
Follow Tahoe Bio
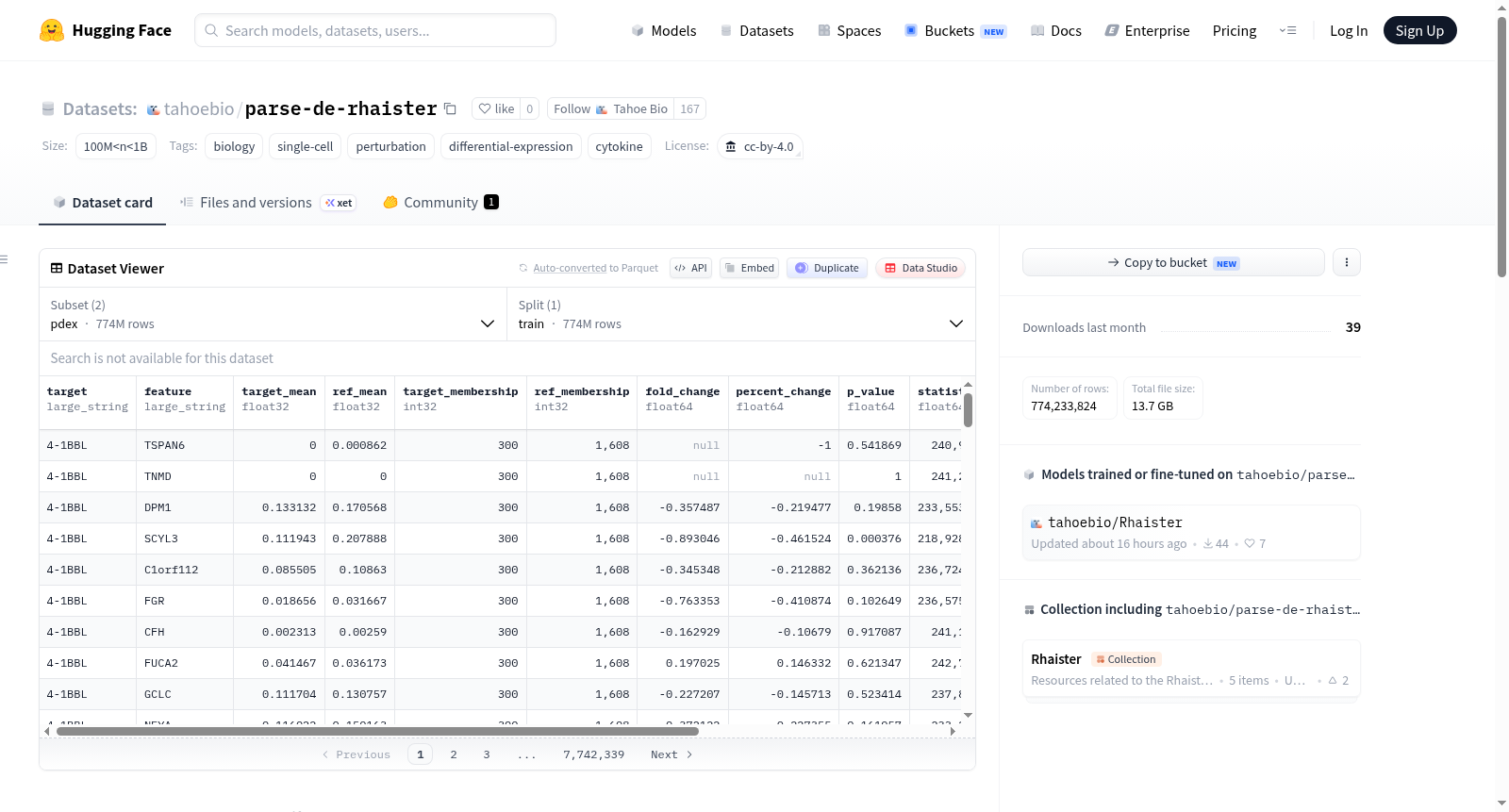click(611, 109)
